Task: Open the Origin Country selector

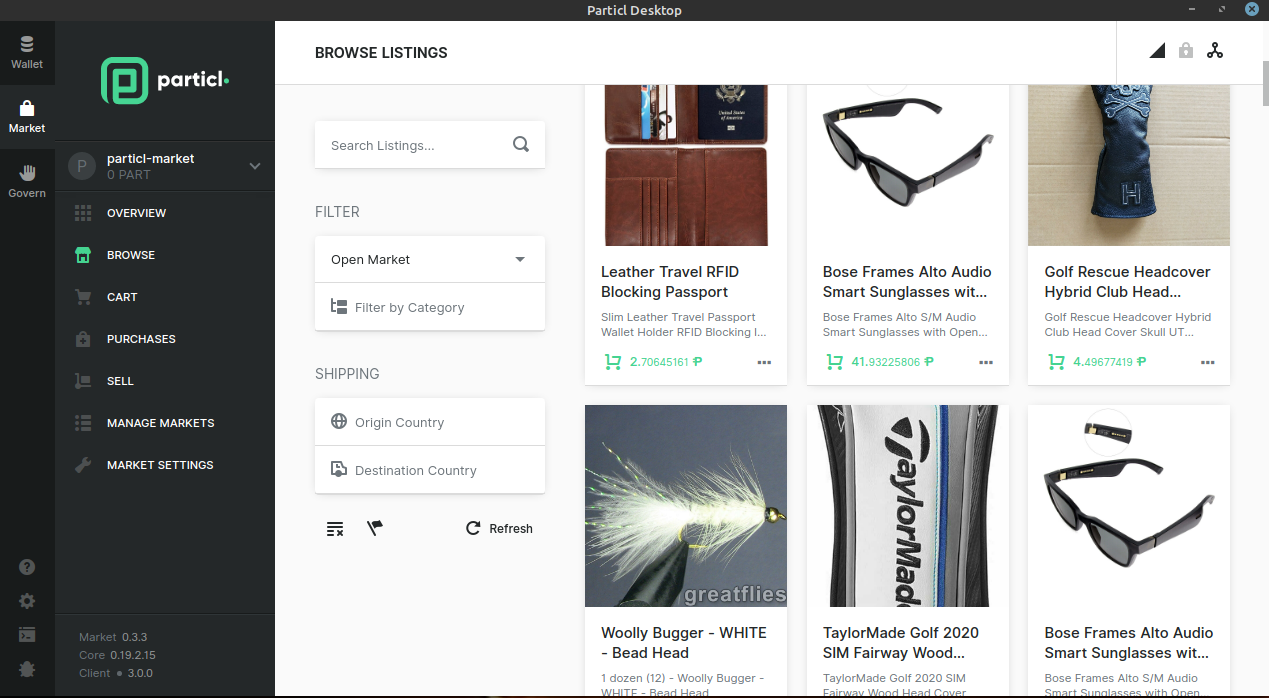Action: (x=430, y=422)
